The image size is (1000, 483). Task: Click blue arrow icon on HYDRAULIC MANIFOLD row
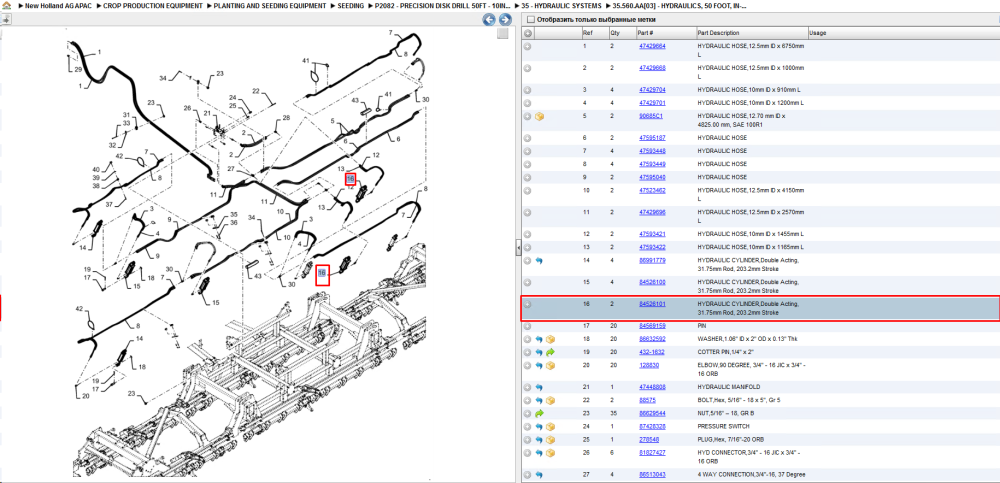[540, 387]
